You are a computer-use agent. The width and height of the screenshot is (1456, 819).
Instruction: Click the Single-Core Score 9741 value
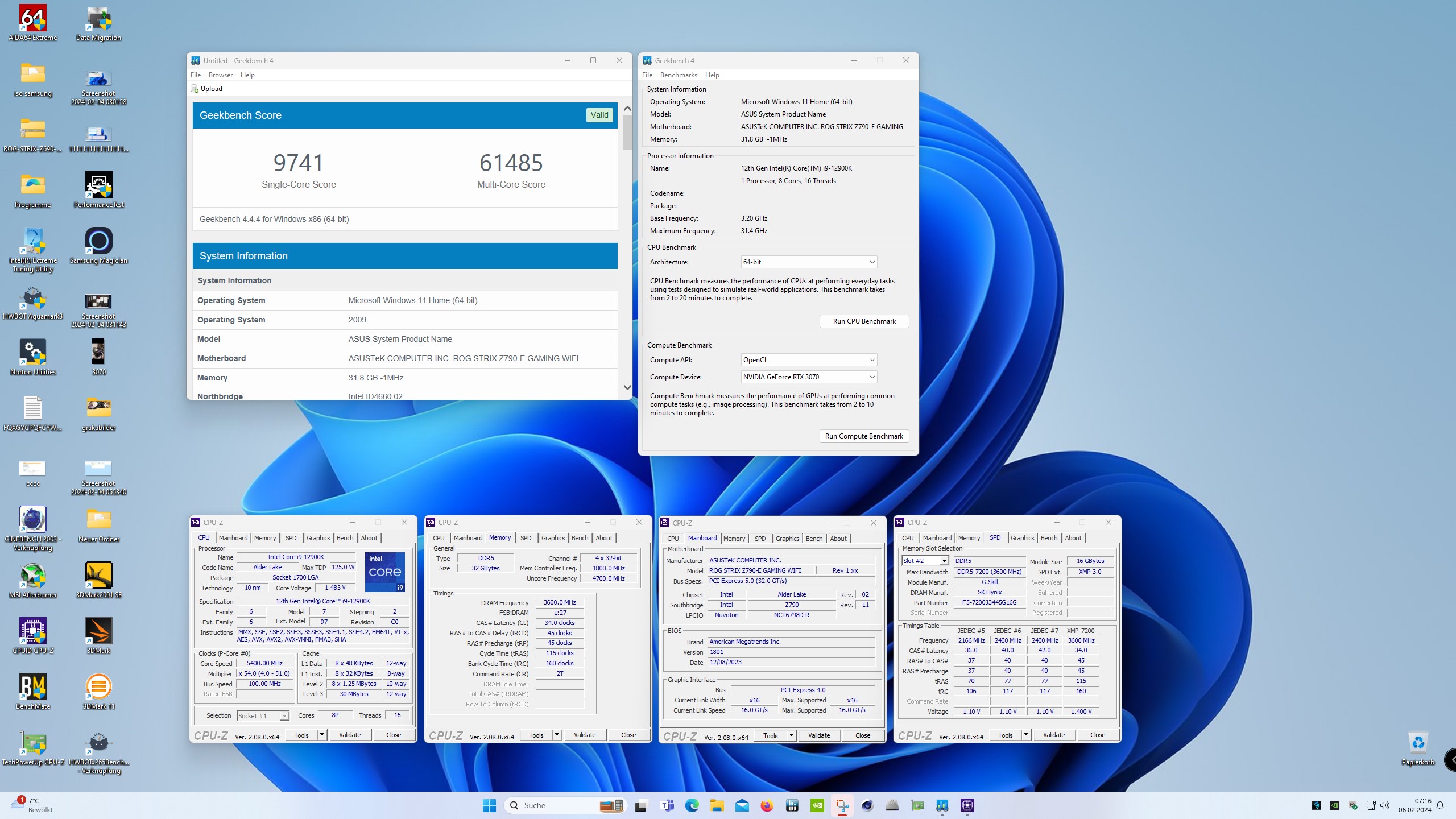coord(299,163)
